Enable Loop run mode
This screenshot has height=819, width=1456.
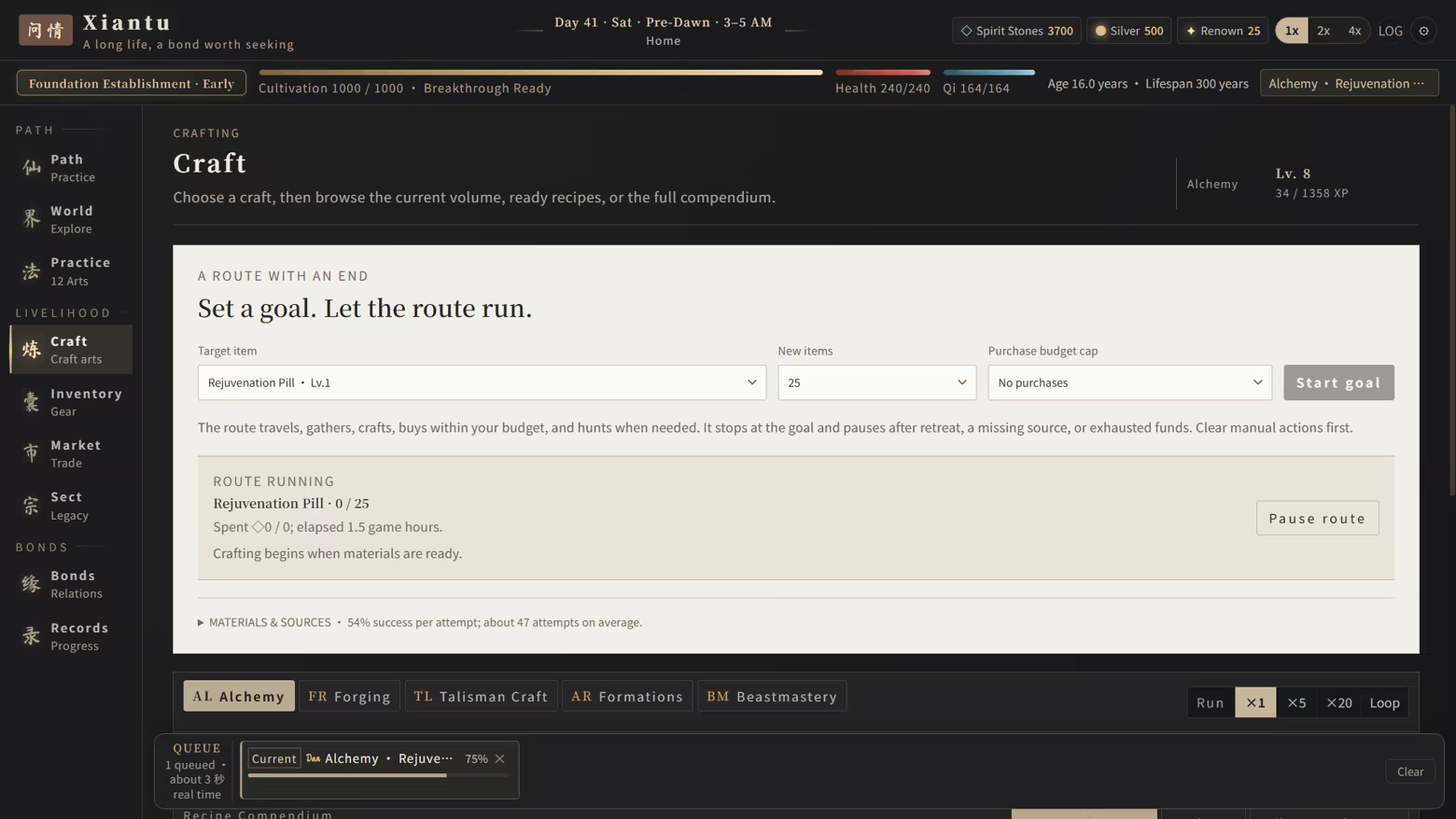[x=1384, y=702]
